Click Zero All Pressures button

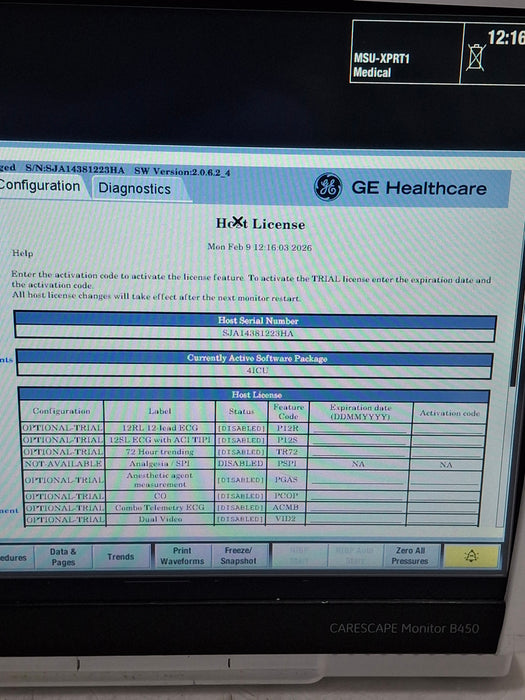410,556
